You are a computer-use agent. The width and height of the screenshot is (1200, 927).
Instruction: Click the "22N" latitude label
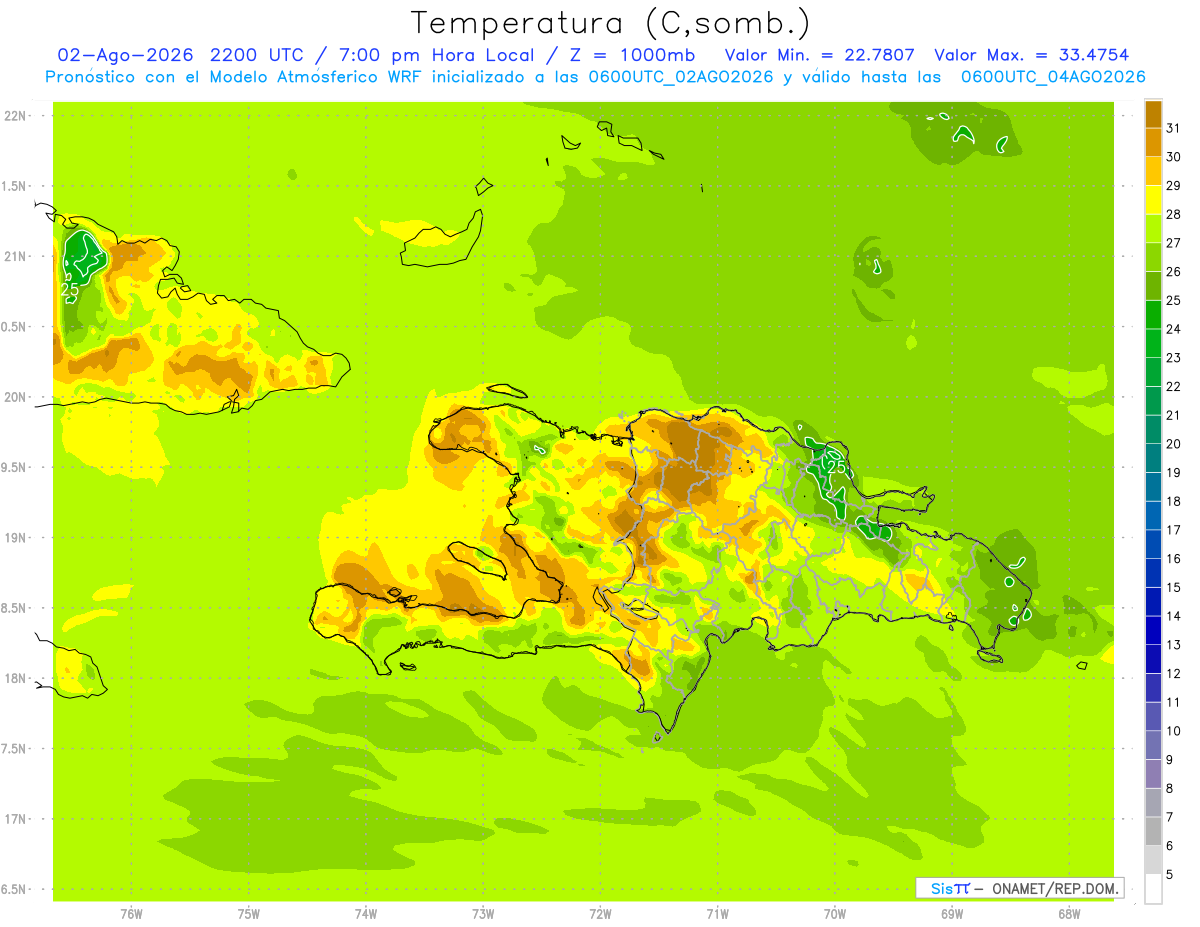[x=15, y=115]
